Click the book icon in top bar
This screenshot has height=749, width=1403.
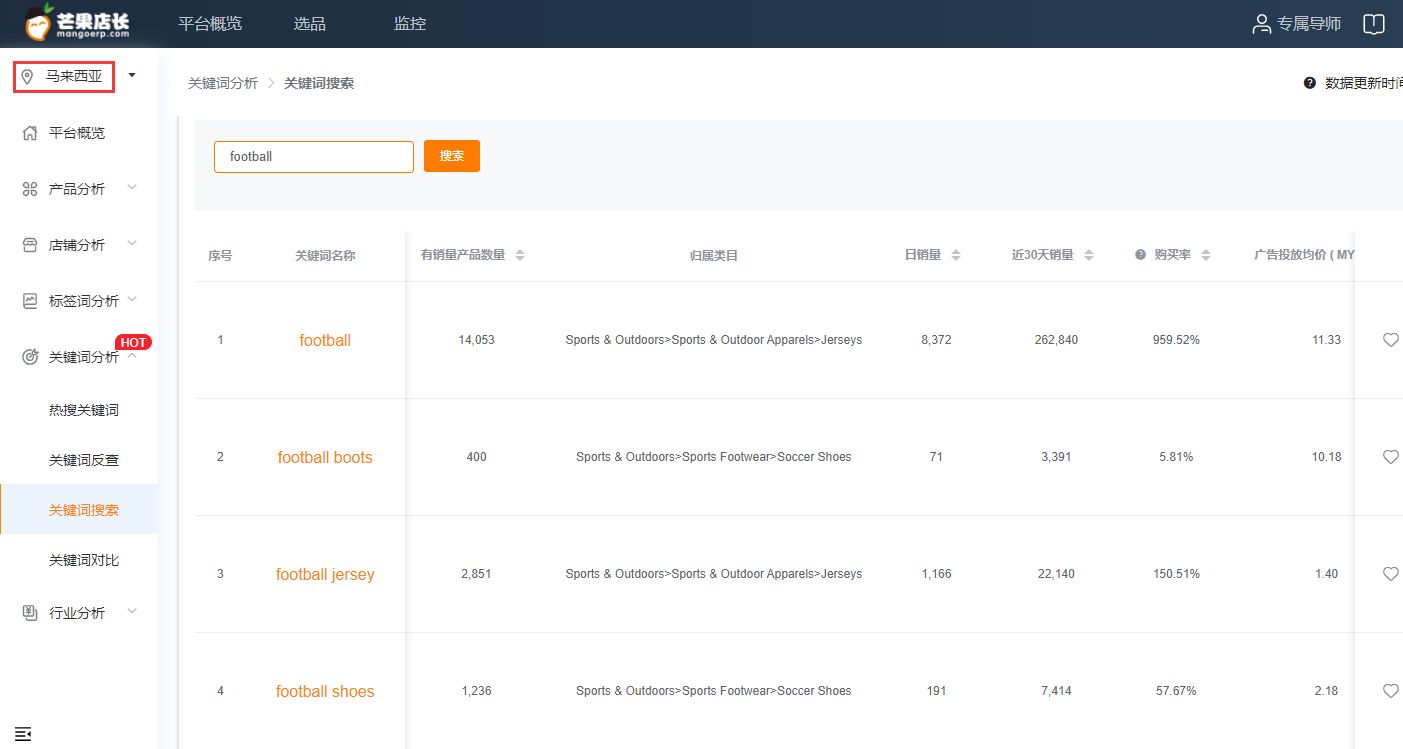[1374, 24]
